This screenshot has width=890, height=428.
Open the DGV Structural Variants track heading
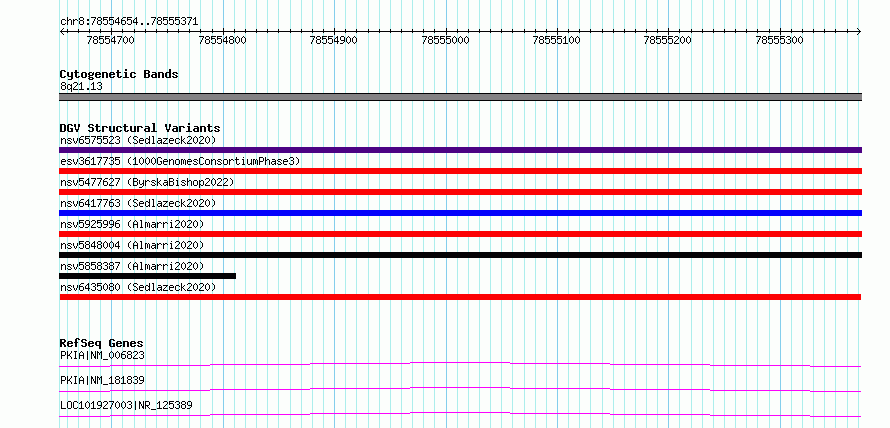140,128
